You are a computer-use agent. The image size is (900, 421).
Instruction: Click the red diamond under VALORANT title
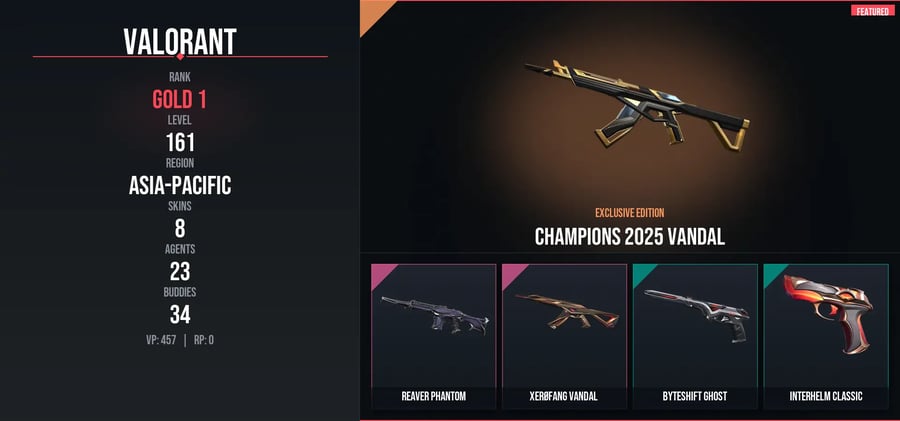click(x=180, y=56)
